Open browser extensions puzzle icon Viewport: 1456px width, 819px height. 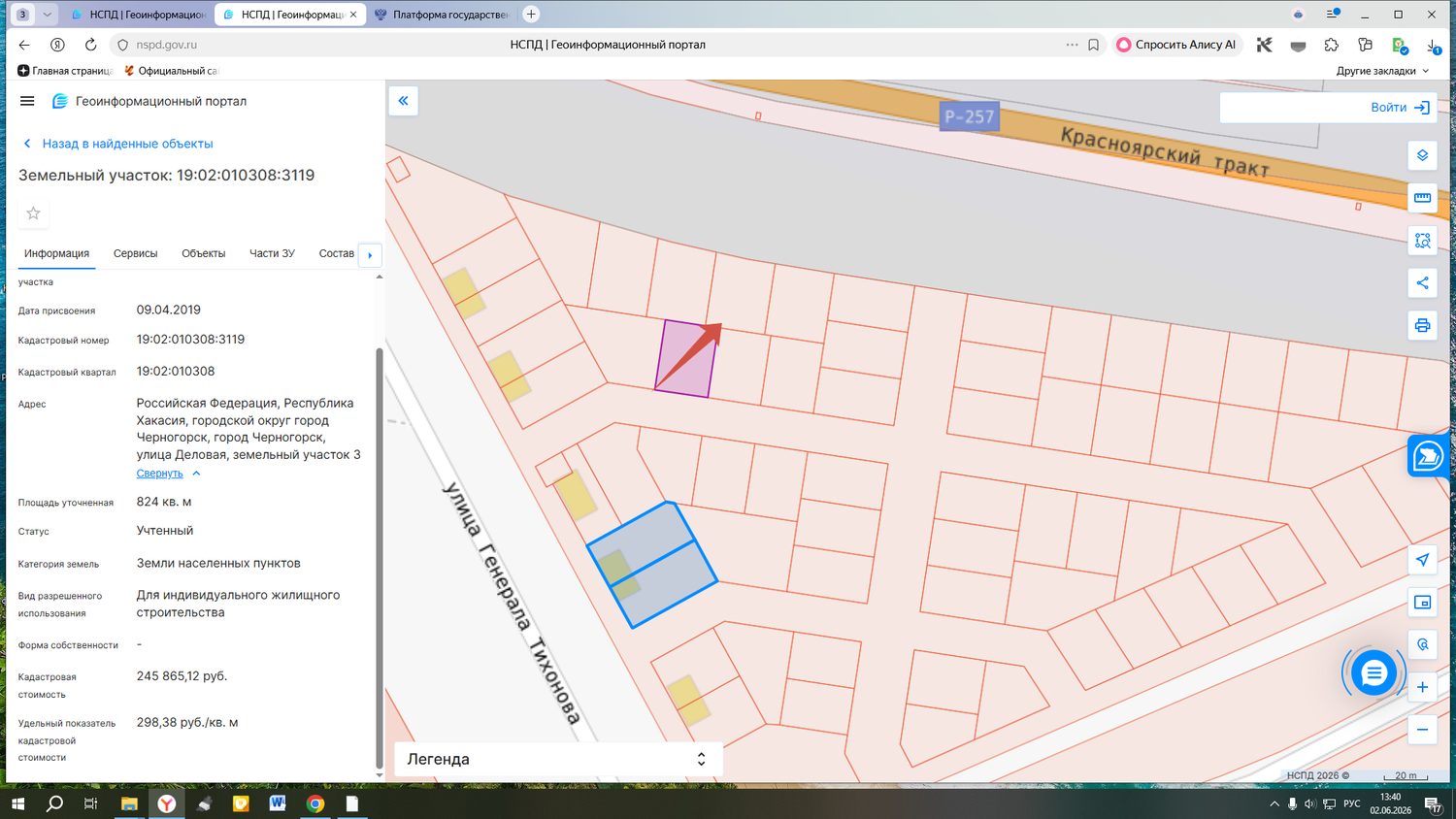1332,45
